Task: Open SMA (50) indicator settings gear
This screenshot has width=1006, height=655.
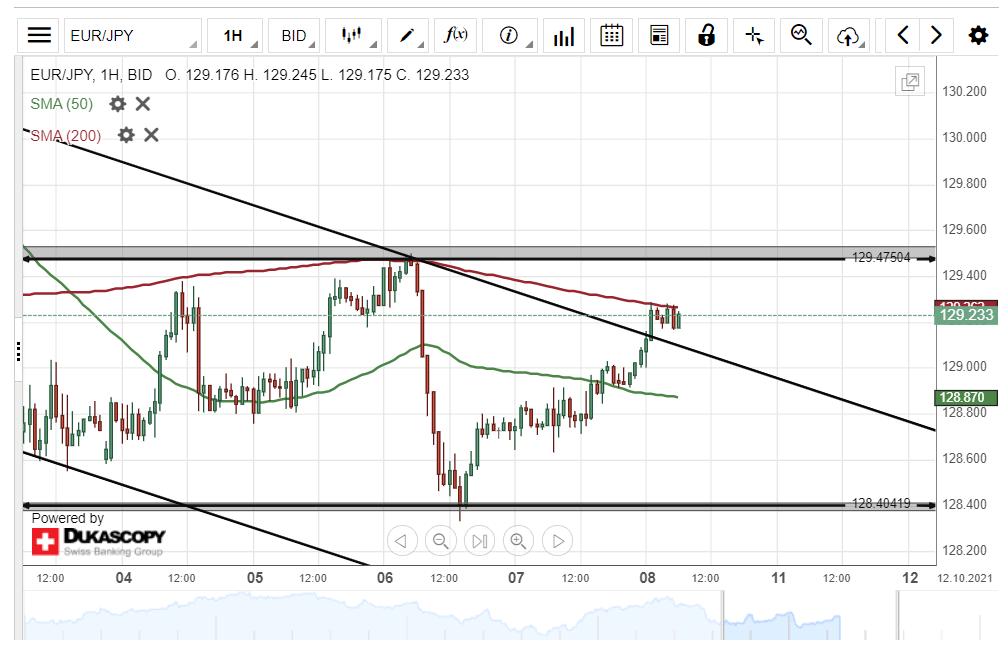Action: coord(117,104)
